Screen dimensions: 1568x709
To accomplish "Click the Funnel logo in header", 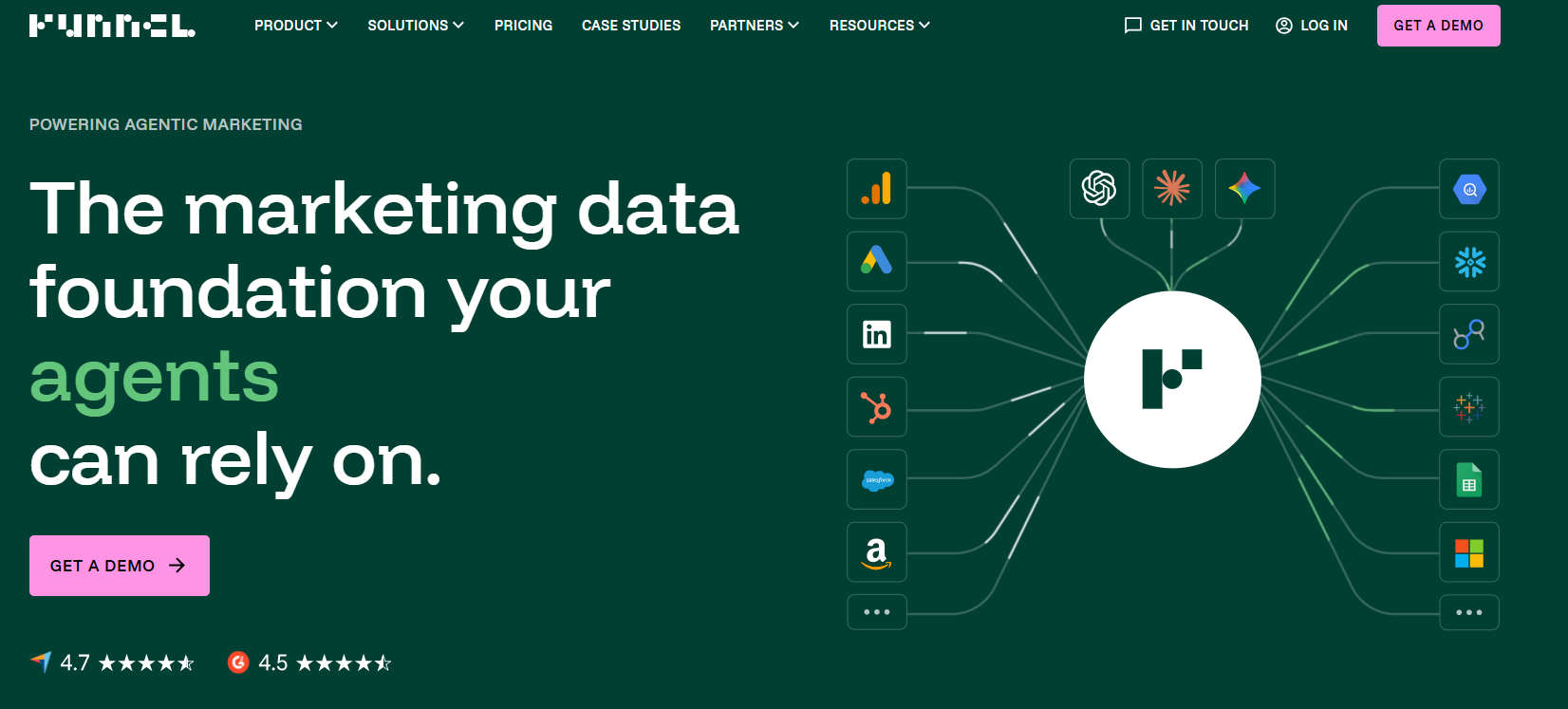I will 112,26.
